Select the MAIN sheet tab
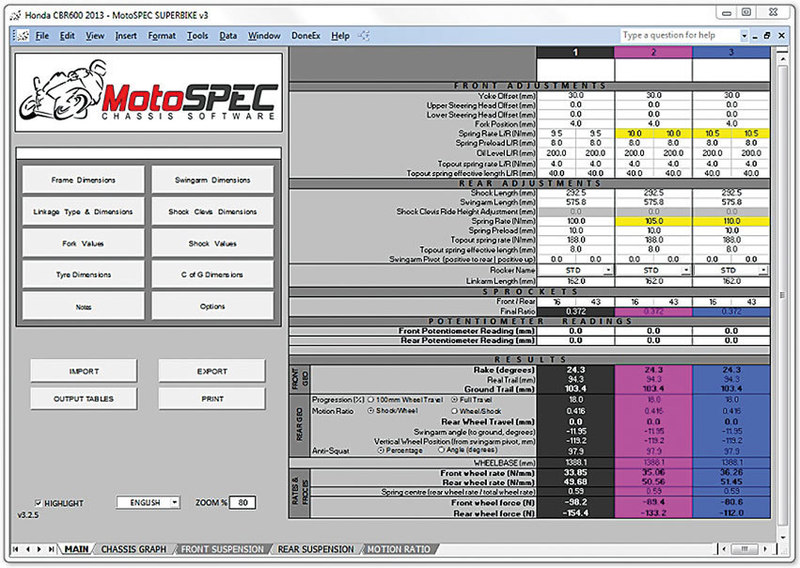 click(77, 549)
